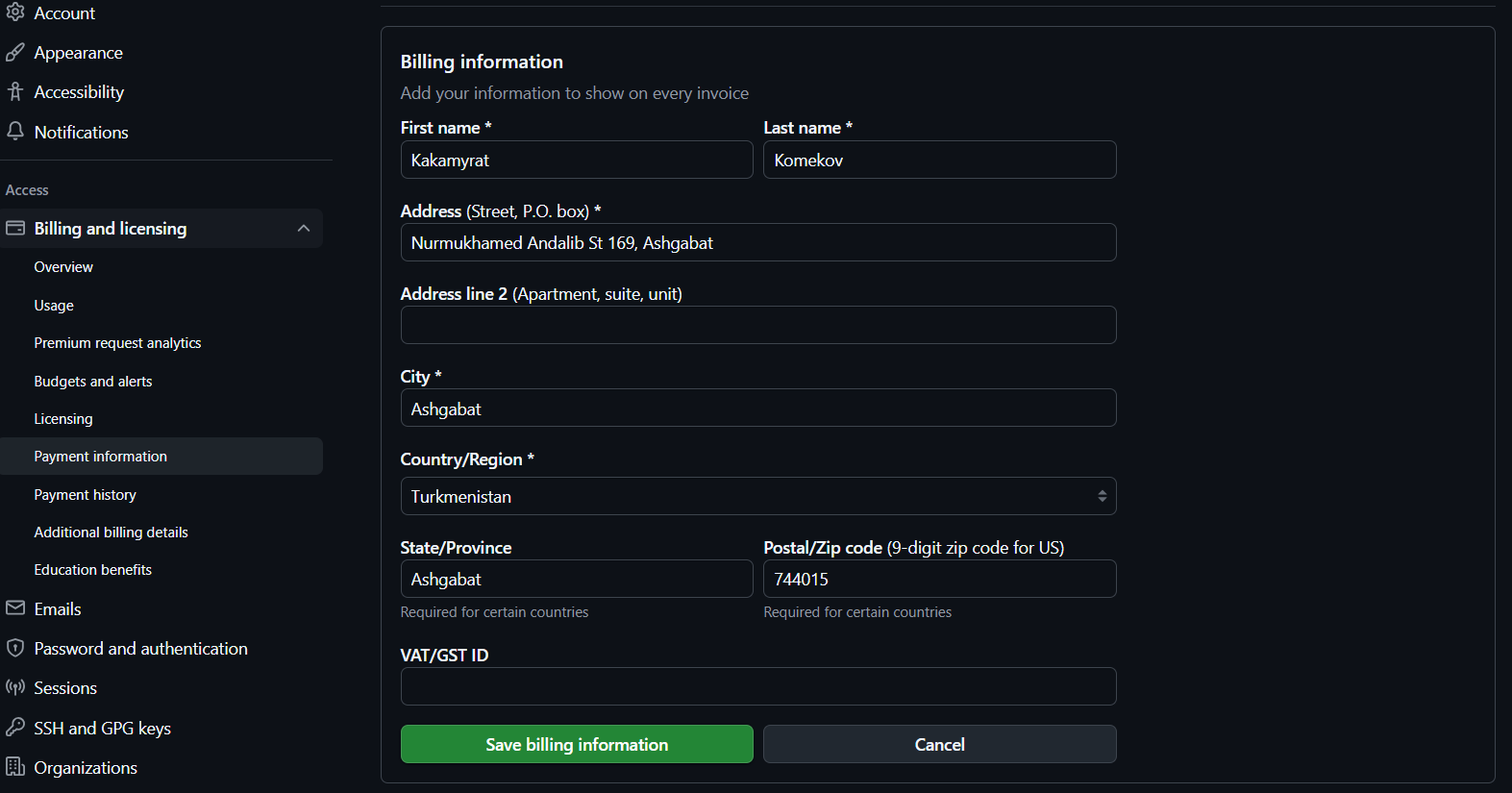Click the Account gear icon
Image resolution: width=1512 pixels, height=793 pixels.
pos(15,12)
